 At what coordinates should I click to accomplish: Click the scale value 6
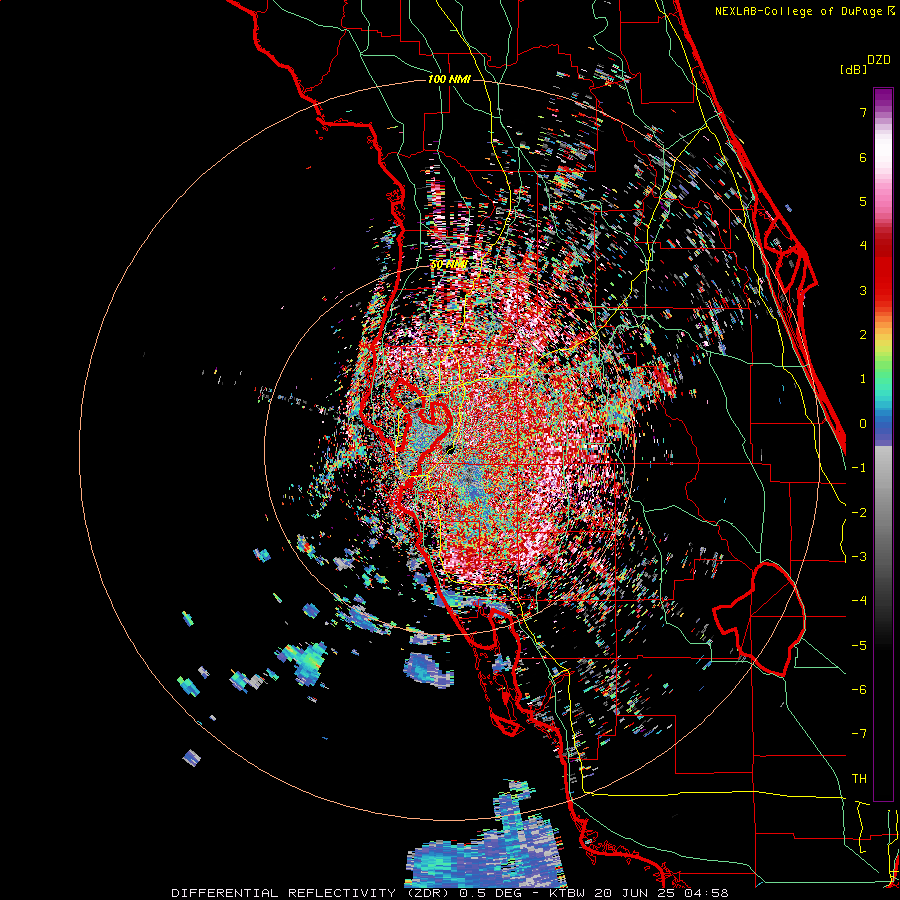[863, 157]
